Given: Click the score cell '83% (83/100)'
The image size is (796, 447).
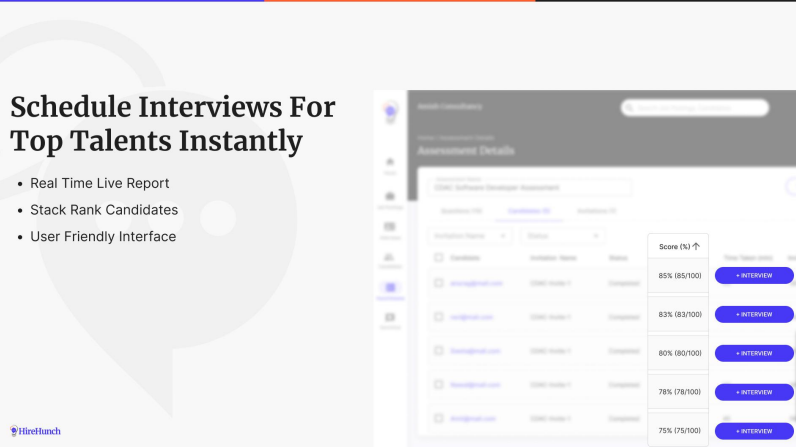Looking at the screenshot, I should pyautogui.click(x=680, y=315).
